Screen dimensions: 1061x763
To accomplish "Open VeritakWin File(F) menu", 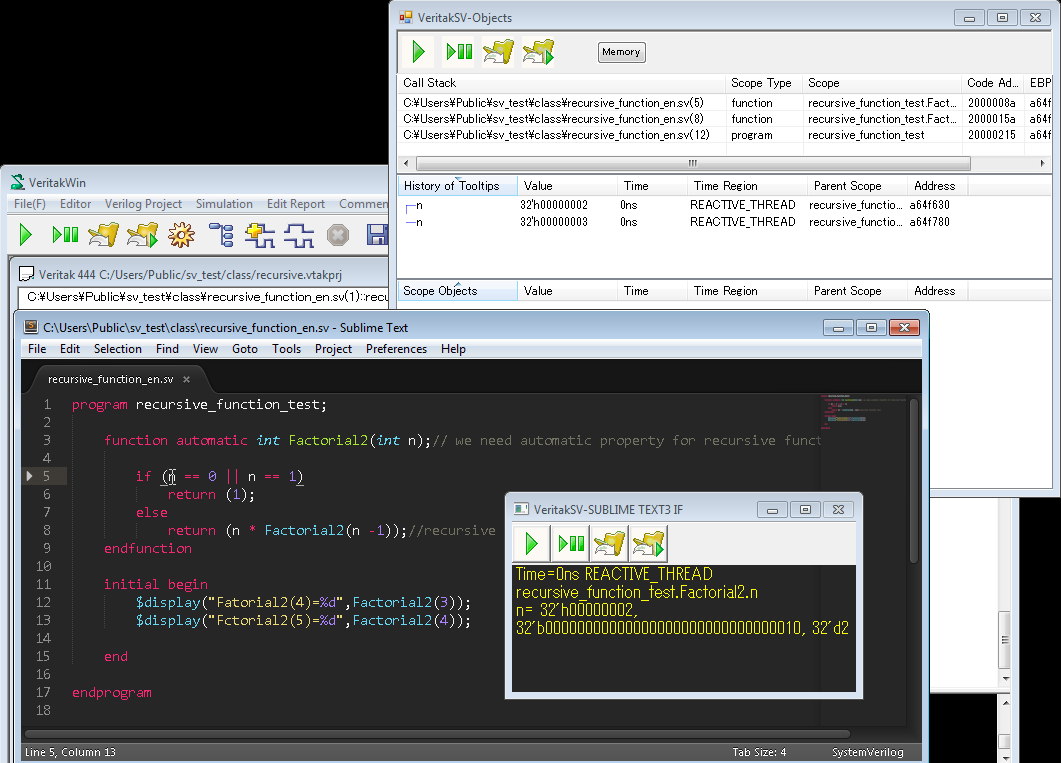I will point(30,204).
